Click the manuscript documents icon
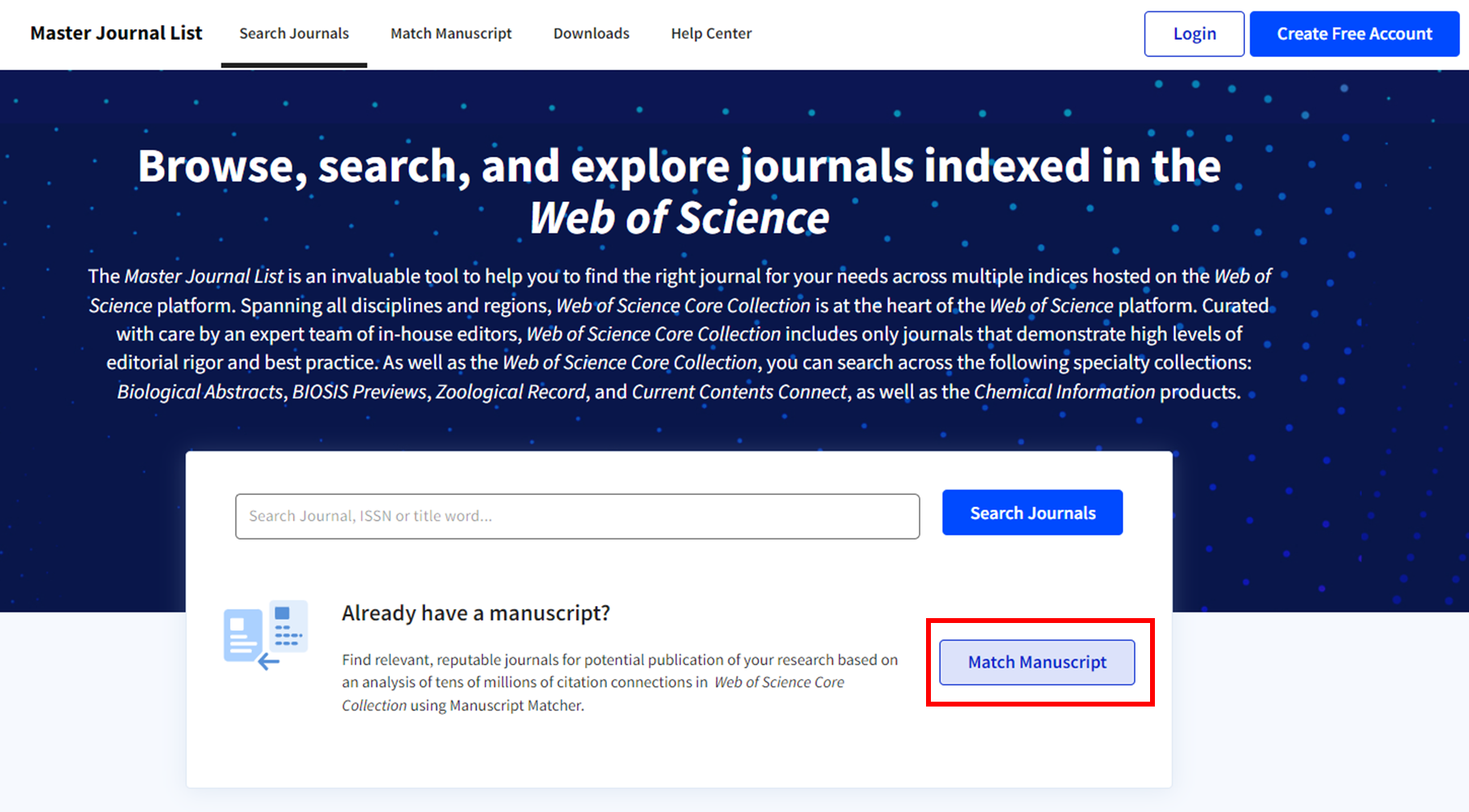 (265, 635)
